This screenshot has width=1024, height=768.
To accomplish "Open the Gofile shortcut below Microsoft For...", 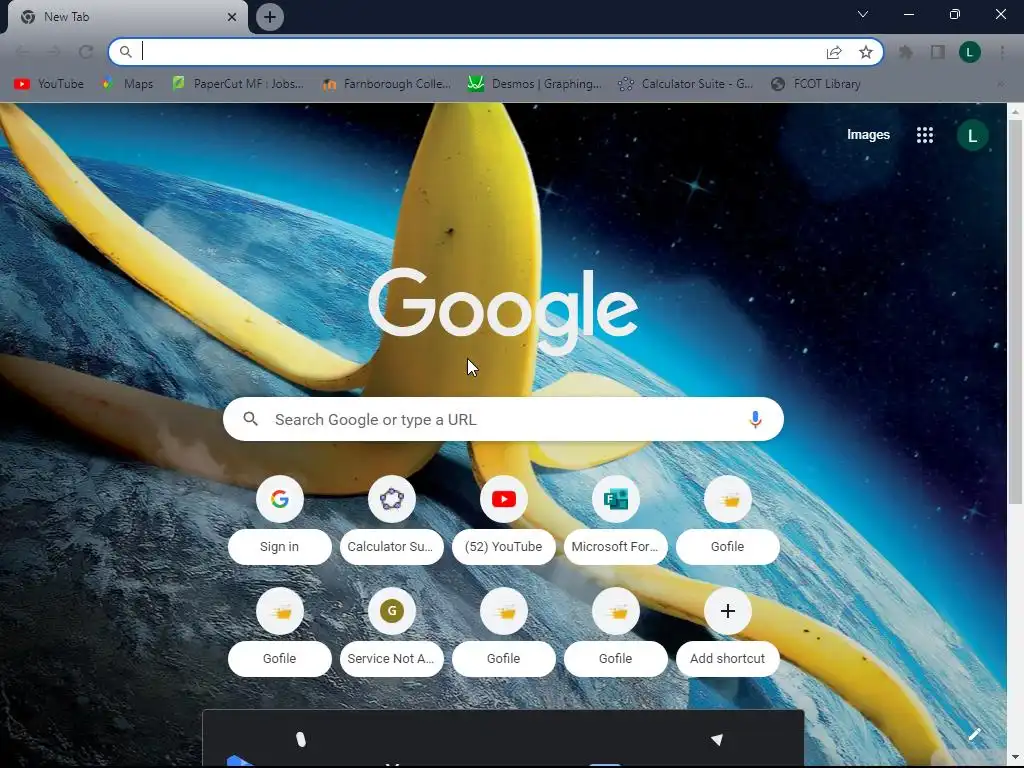I will pyautogui.click(x=616, y=611).
